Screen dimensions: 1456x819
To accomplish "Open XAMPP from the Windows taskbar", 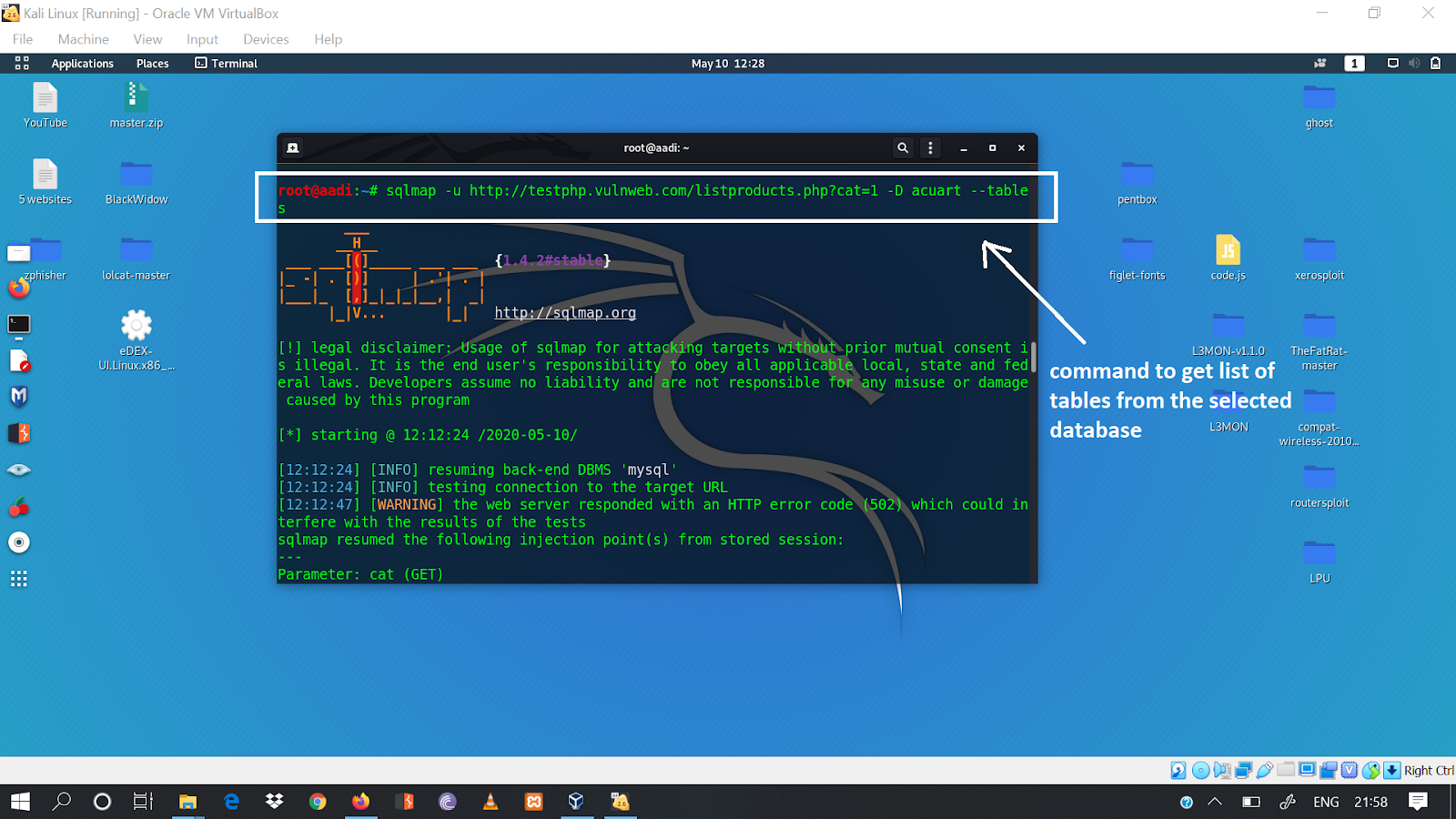I will tap(534, 802).
